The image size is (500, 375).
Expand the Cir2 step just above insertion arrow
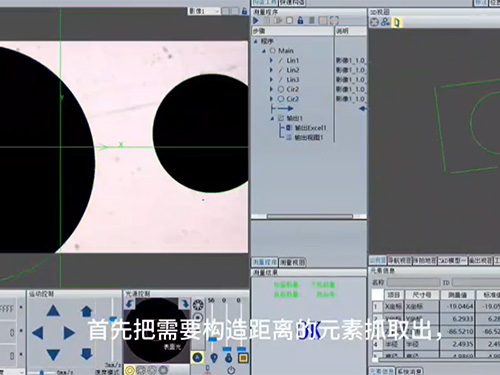pos(271,99)
